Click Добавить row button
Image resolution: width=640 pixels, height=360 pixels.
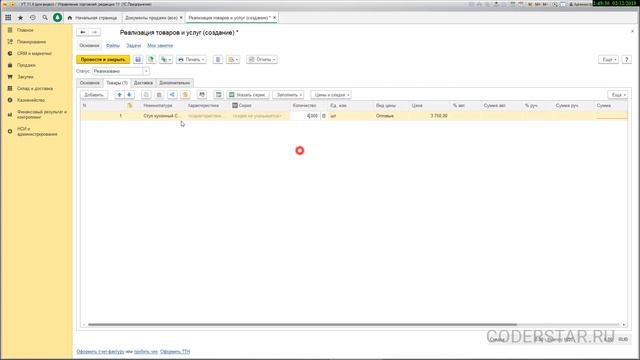coord(94,95)
